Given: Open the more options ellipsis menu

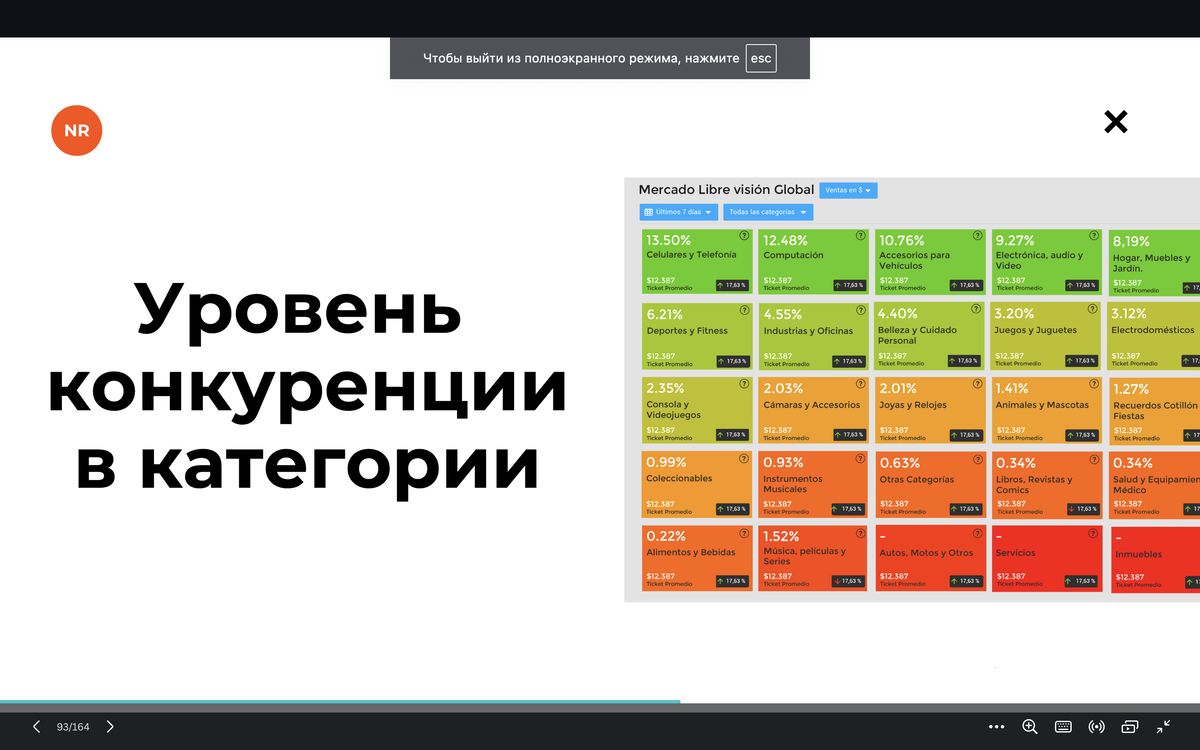Looking at the screenshot, I should (x=996, y=727).
